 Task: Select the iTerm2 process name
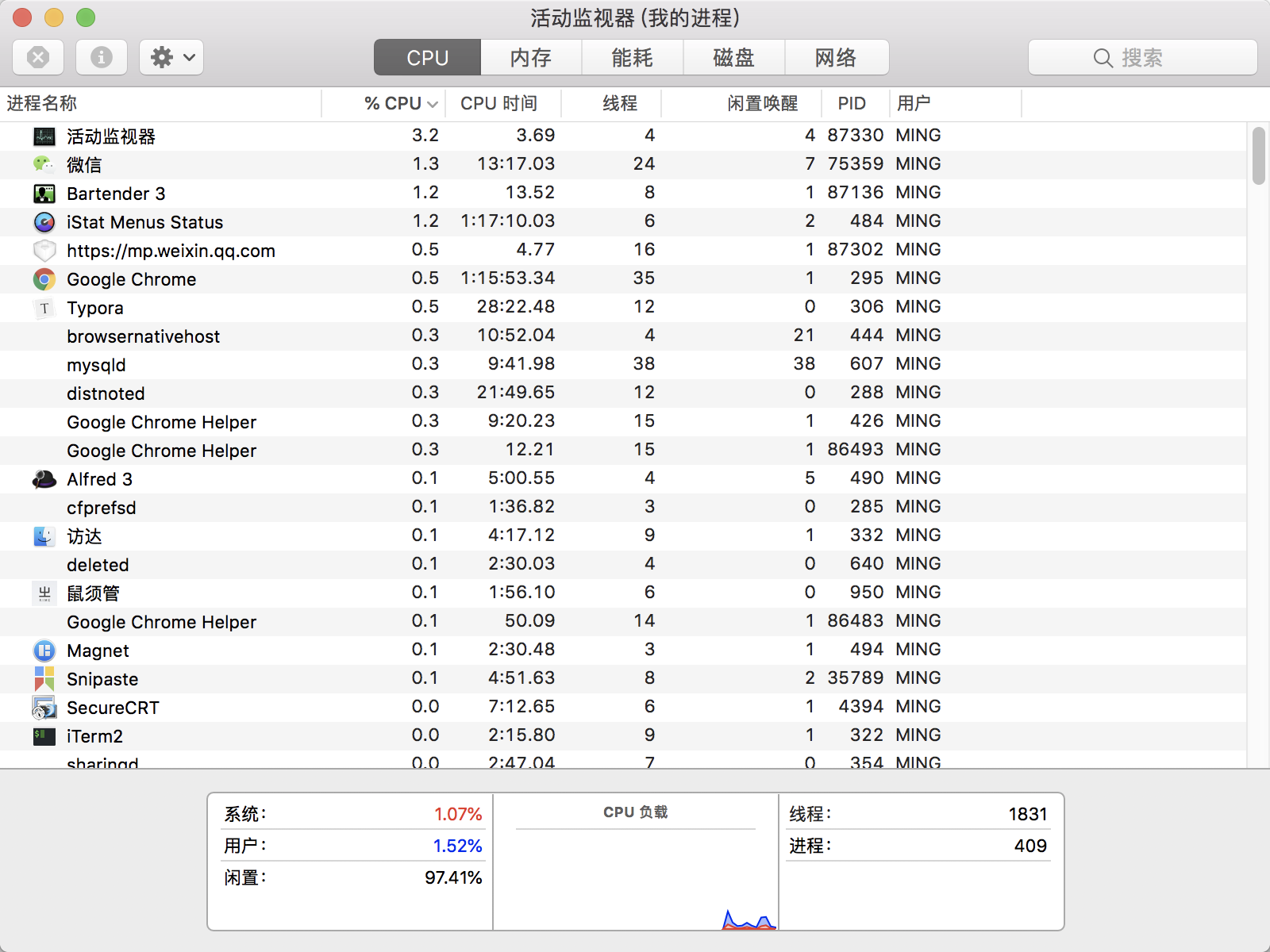point(94,736)
